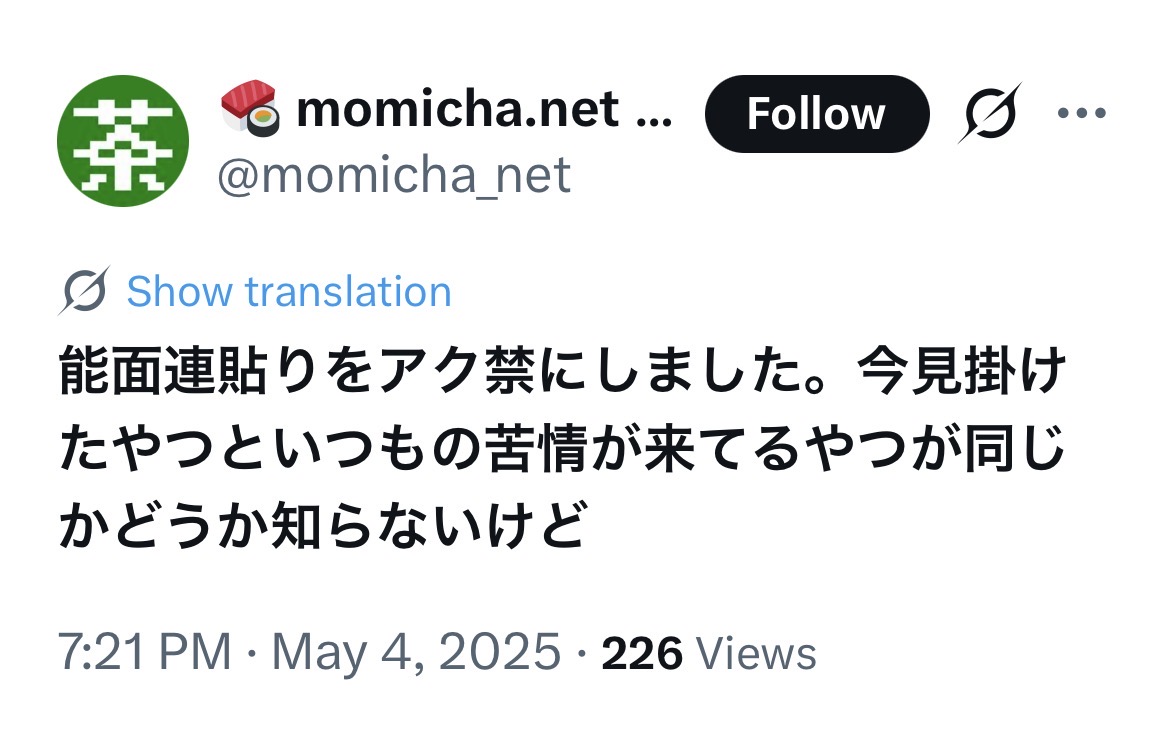Viewport: 1170px width, 734px height.
Task: Click the Grok icon left of Show translation
Action: [x=84, y=292]
